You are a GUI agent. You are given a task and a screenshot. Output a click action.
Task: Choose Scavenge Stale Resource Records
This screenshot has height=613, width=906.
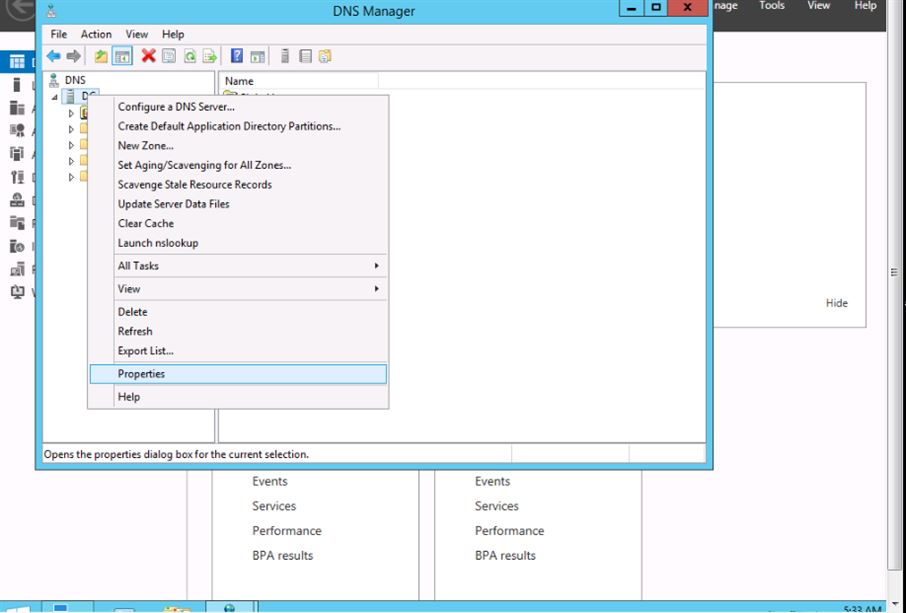pos(238,184)
